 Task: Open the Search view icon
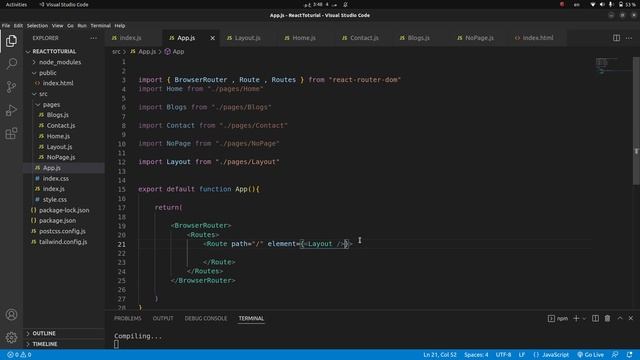coord(11,64)
